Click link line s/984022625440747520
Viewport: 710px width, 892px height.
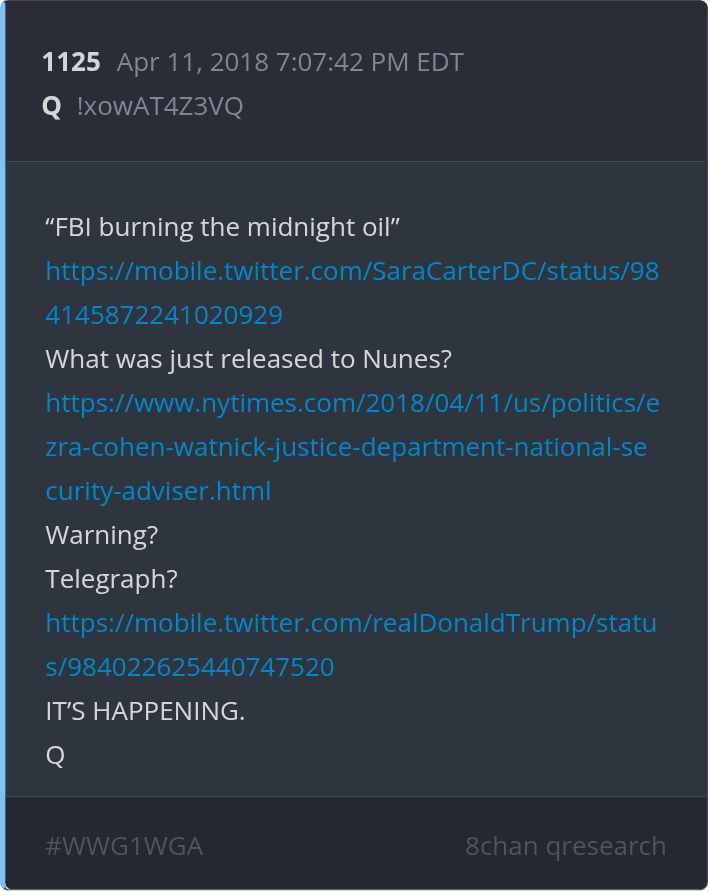tap(190, 667)
